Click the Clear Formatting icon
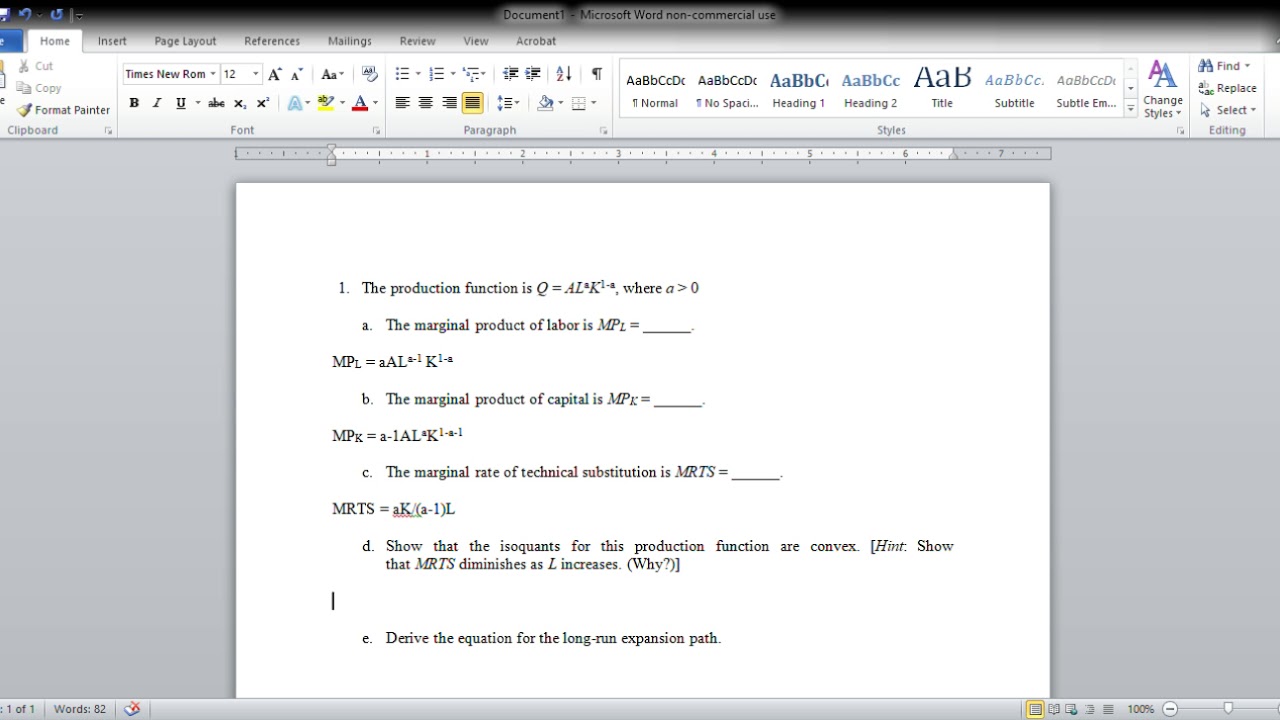 (x=369, y=74)
